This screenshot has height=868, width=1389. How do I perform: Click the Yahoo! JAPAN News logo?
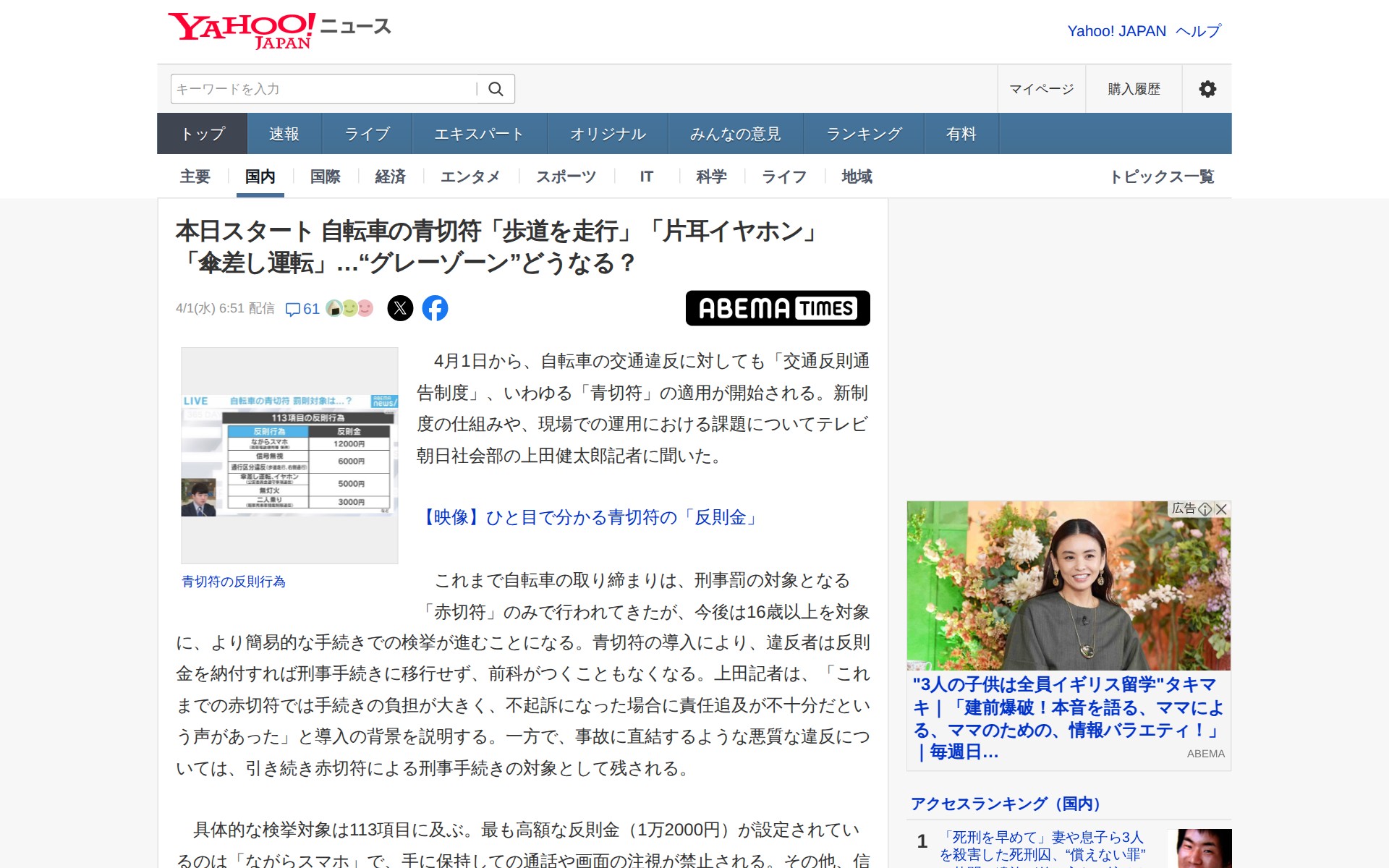279,30
